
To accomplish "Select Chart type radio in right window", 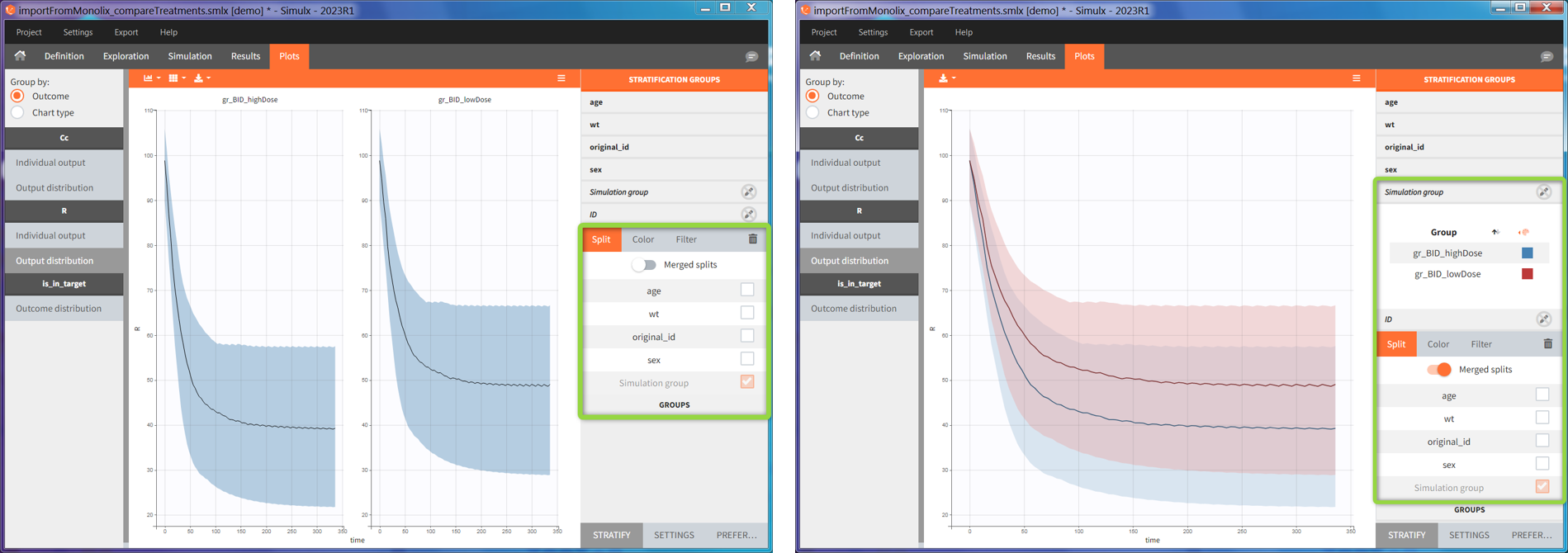I will 813,113.
